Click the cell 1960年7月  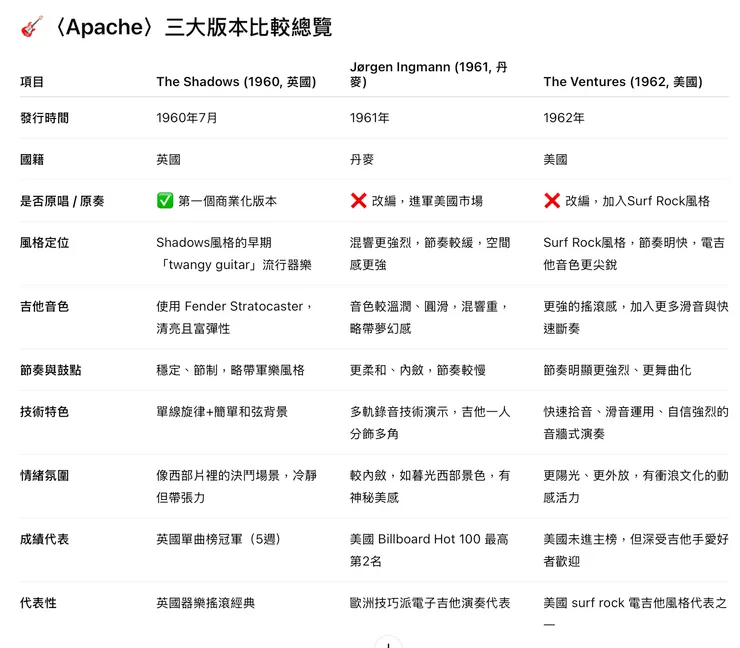pyautogui.click(x=187, y=118)
